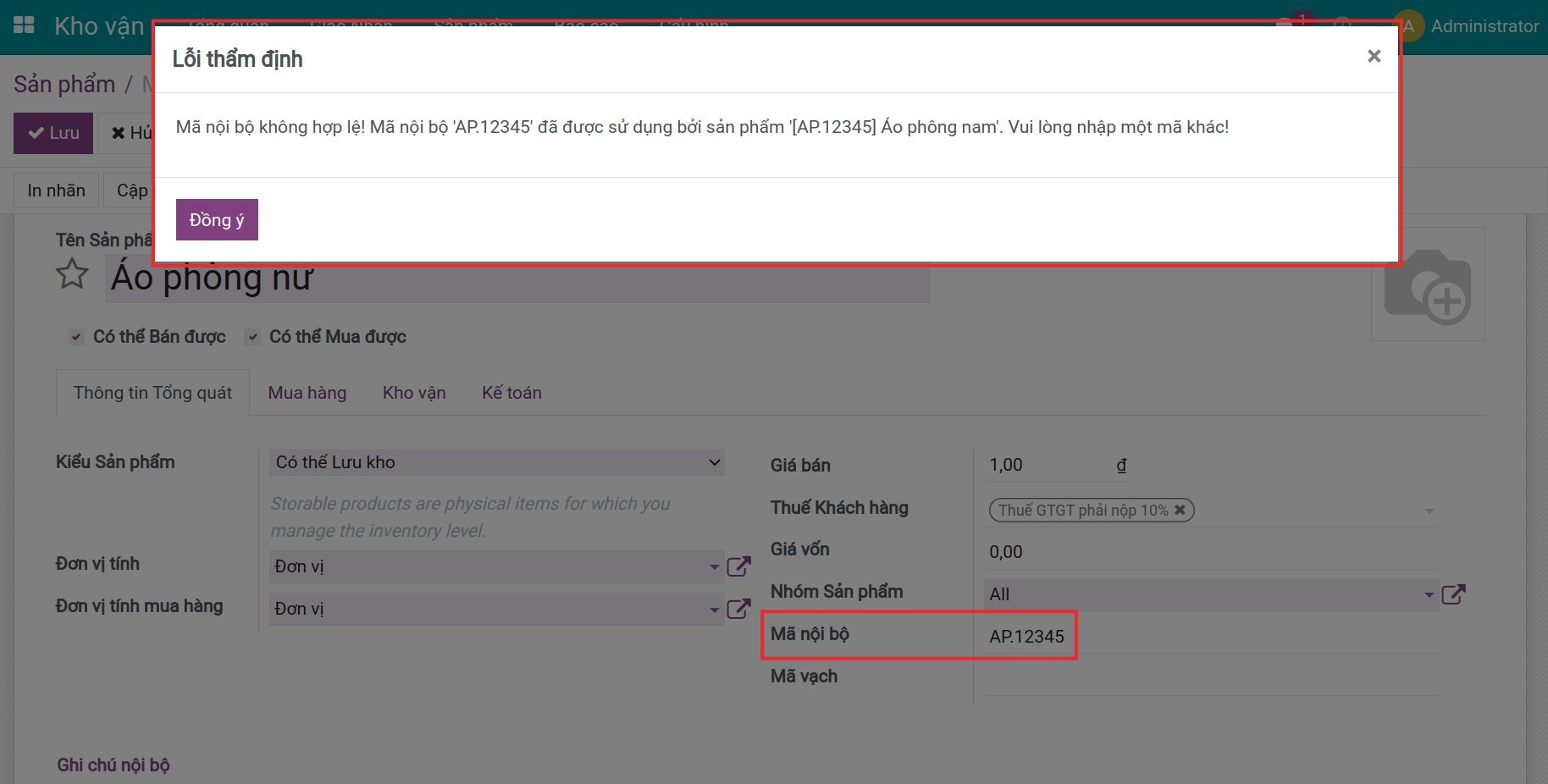Image resolution: width=1548 pixels, height=784 pixels.
Task: Open the apps grid menu icon
Action: click(x=25, y=25)
